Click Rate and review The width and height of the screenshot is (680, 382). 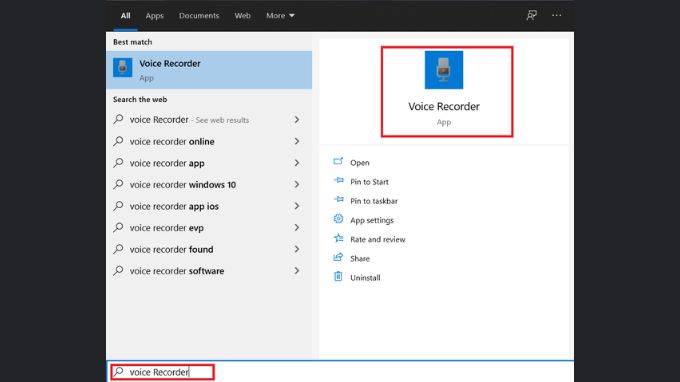coord(378,239)
